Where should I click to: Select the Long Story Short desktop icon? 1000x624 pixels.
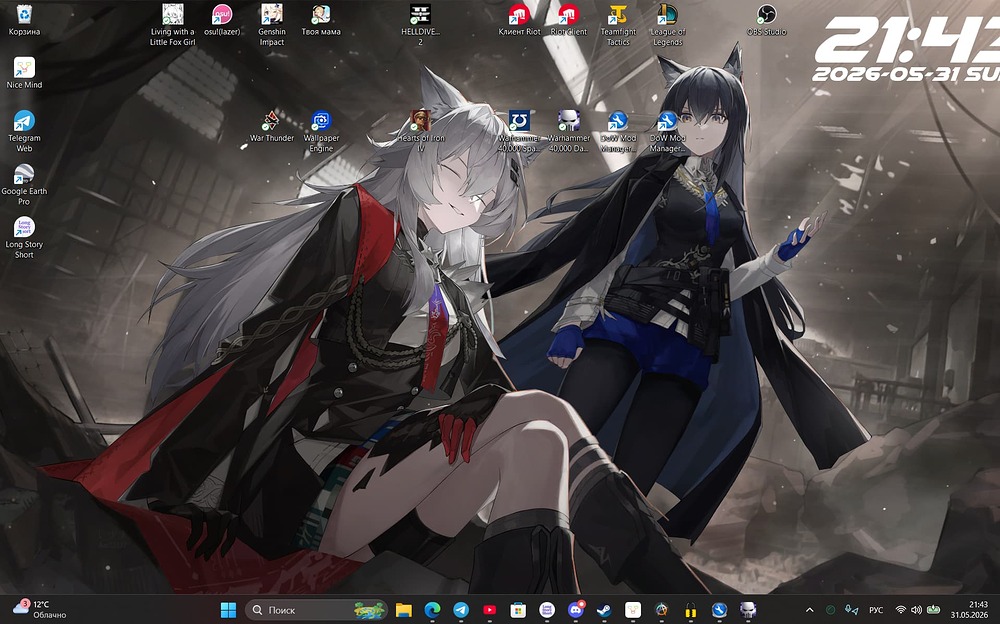[24, 237]
